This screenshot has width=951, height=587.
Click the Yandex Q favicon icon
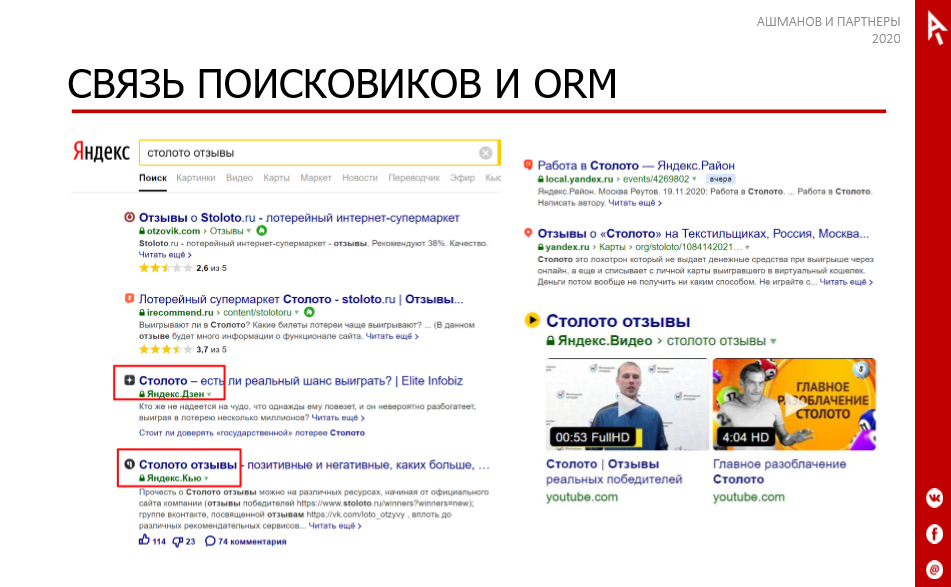(x=129, y=464)
